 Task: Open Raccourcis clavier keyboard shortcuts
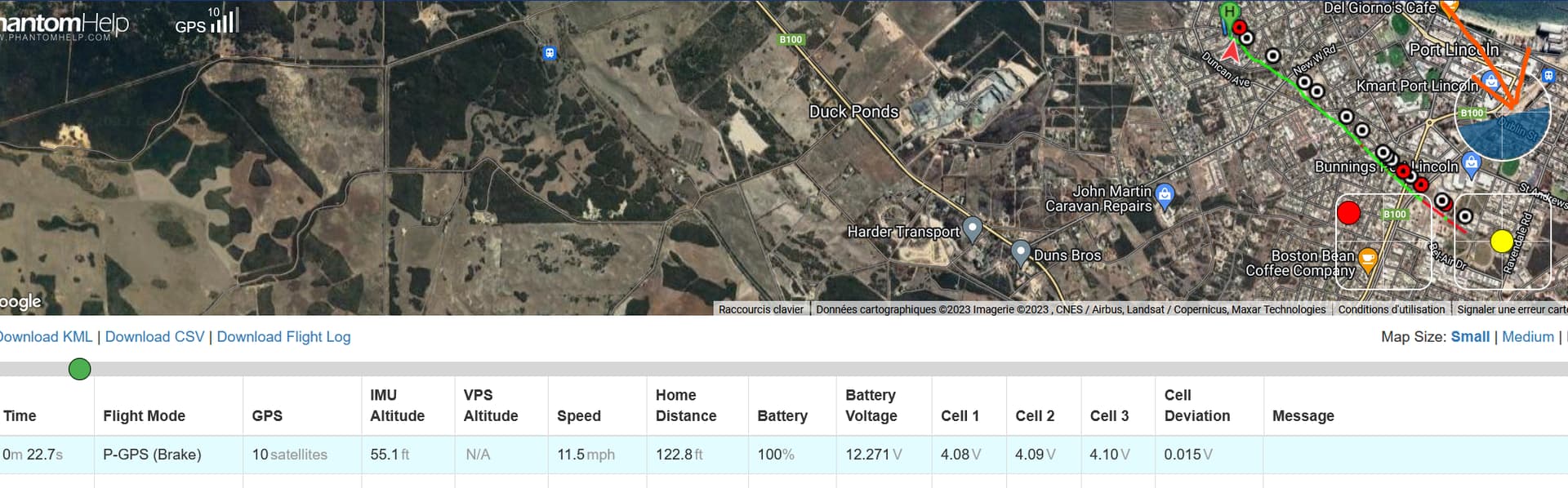pyautogui.click(x=761, y=309)
